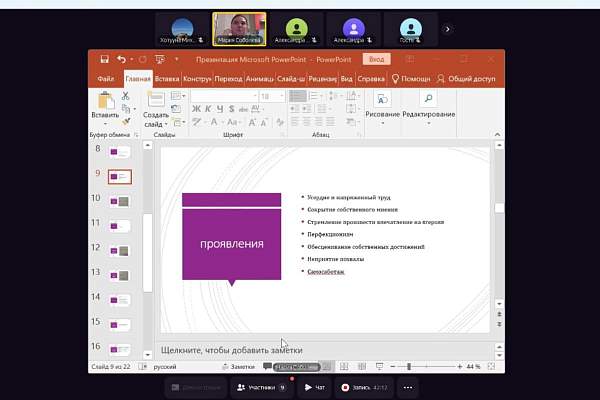Toggle italic К formatting
Image resolution: width=600 pixels, height=400 pixels.
coord(208,109)
